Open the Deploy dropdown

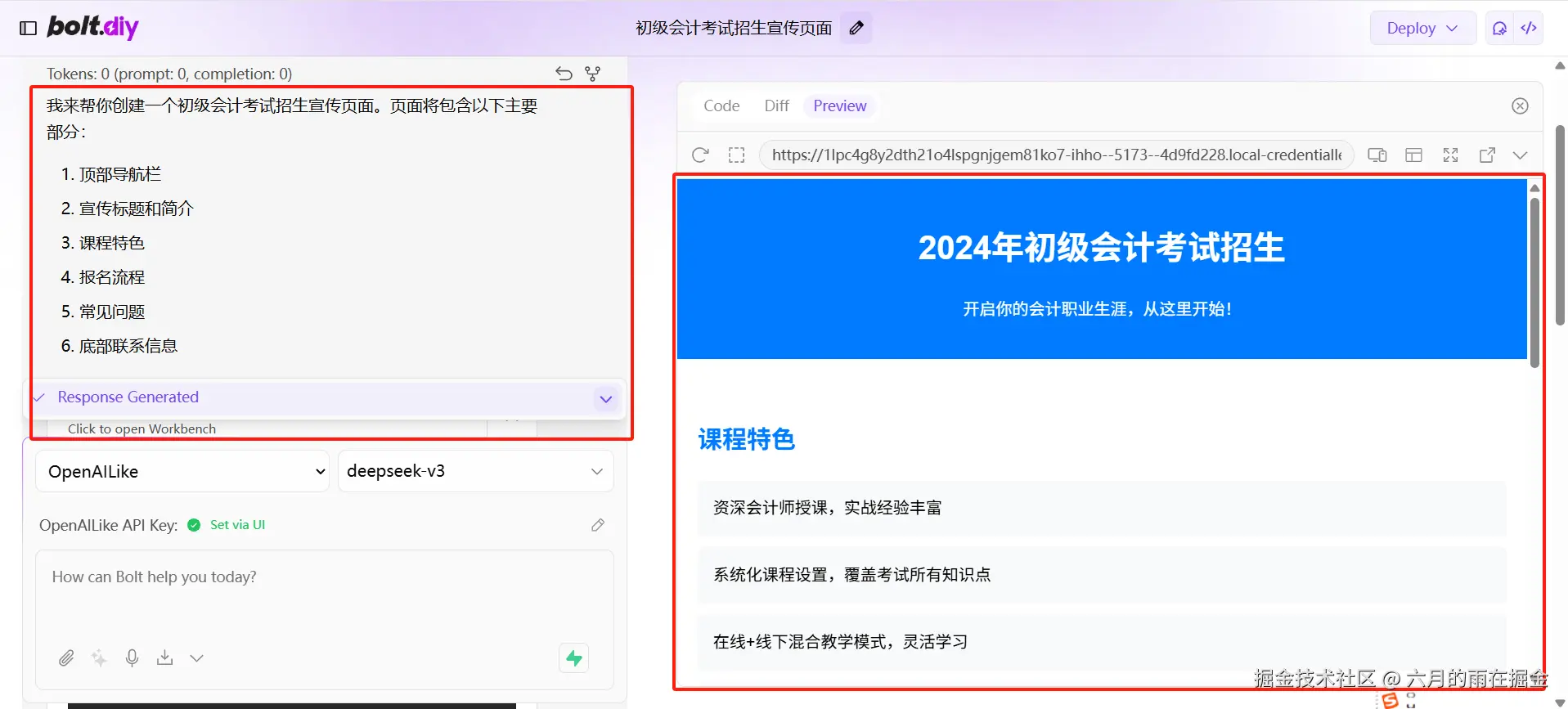coord(1422,28)
